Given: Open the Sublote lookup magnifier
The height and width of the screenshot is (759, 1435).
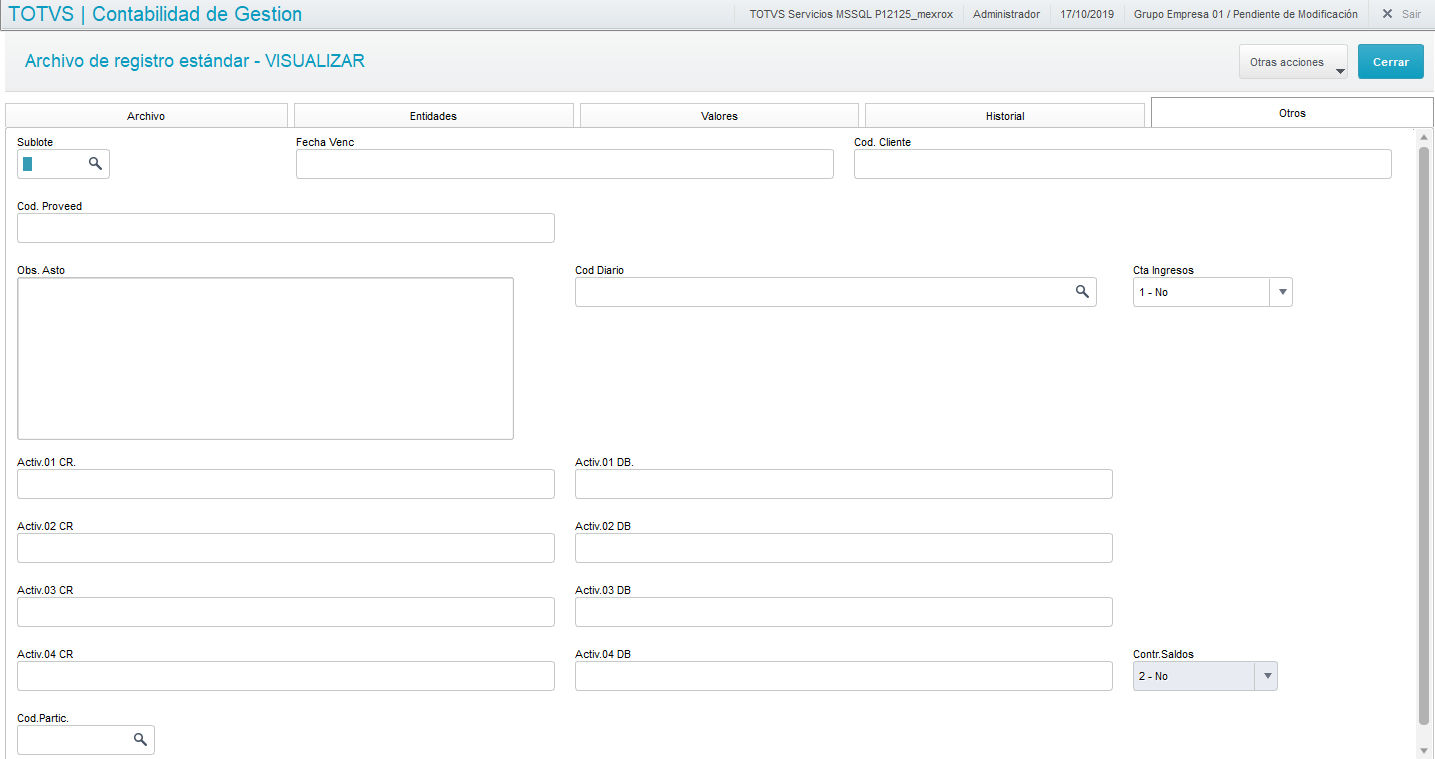Looking at the screenshot, I should (96, 163).
